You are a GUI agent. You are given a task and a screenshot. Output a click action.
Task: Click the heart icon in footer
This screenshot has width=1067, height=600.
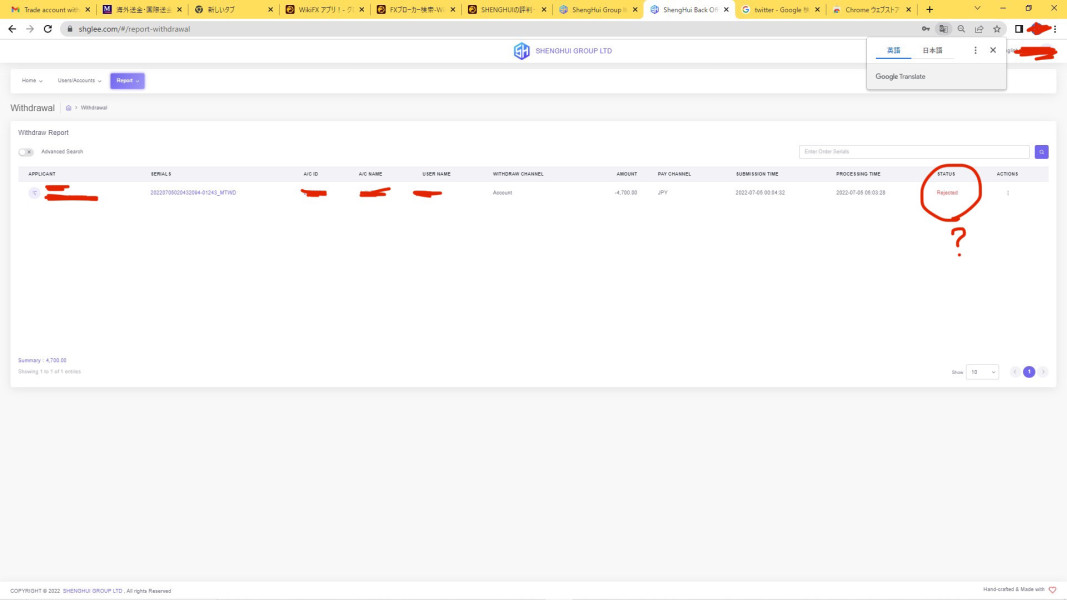coord(1052,590)
